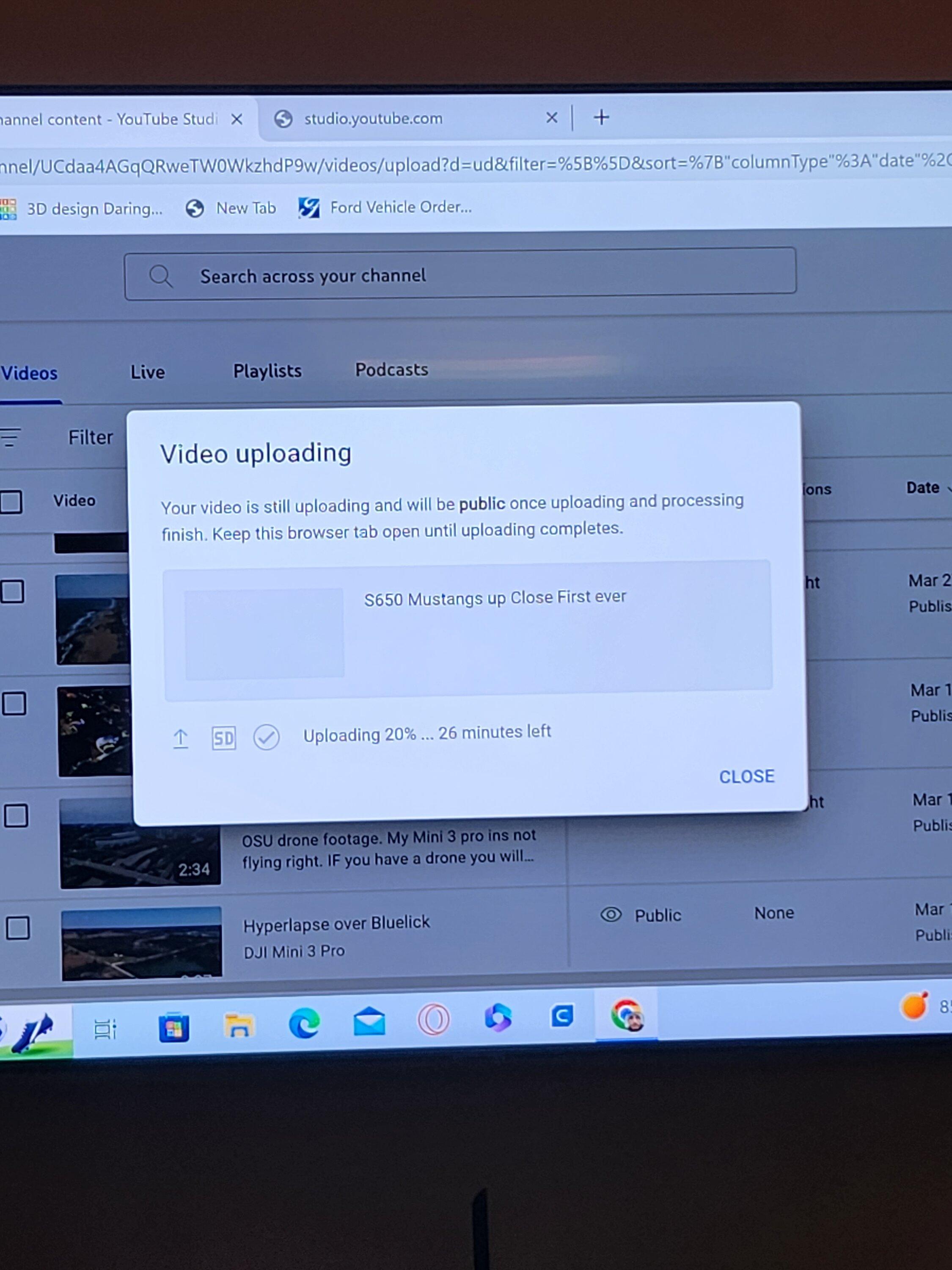Screen dimensions: 952x1270
Task: Sort by the Date column header
Action: point(923,488)
